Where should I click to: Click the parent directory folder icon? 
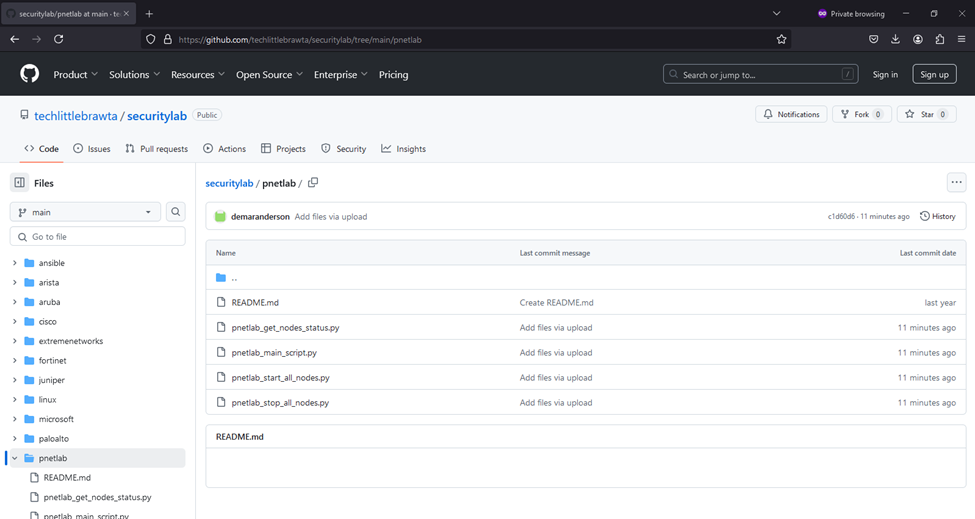(x=221, y=277)
